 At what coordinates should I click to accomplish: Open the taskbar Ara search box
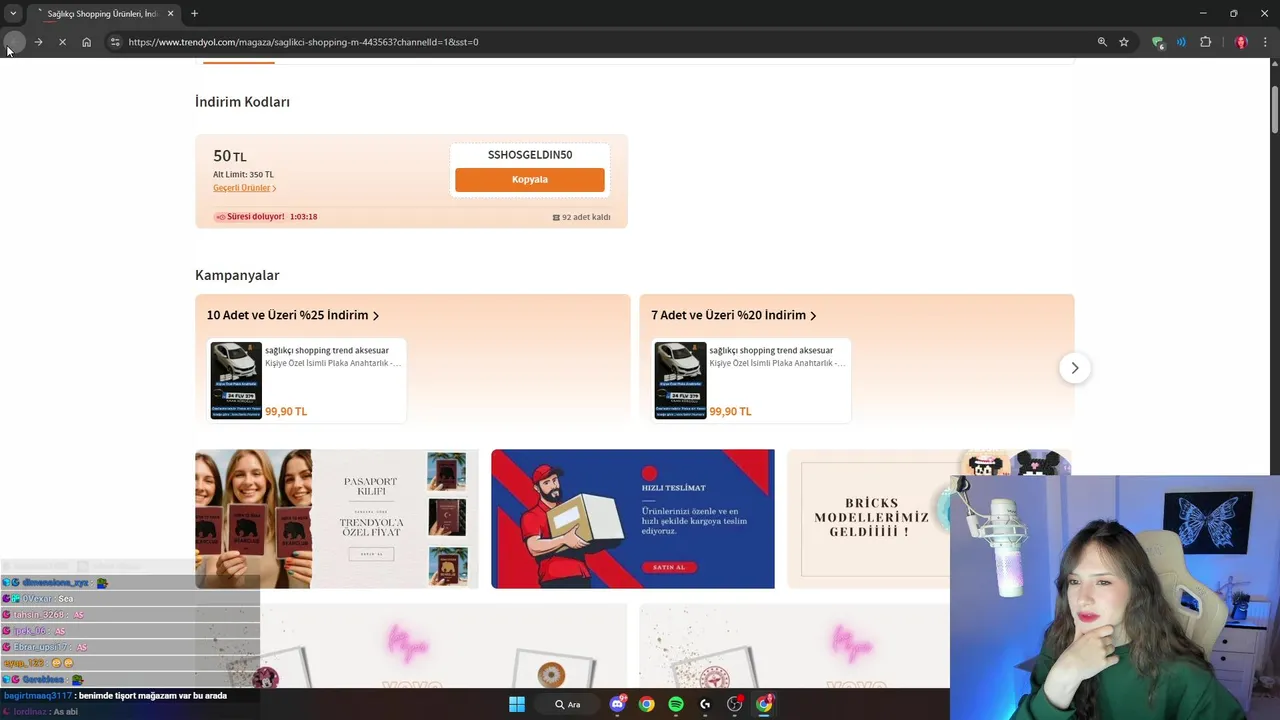point(567,704)
